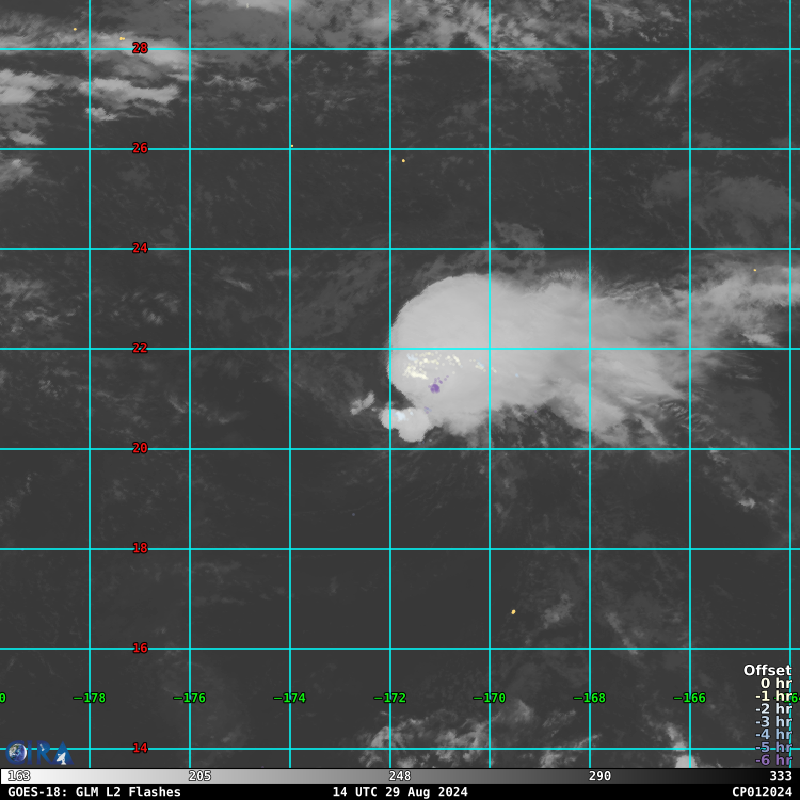Click the 333 colorbar value

(781, 776)
